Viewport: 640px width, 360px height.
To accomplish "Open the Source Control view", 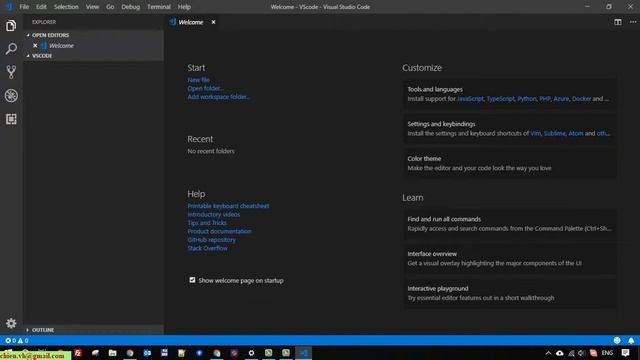I will (x=11, y=72).
